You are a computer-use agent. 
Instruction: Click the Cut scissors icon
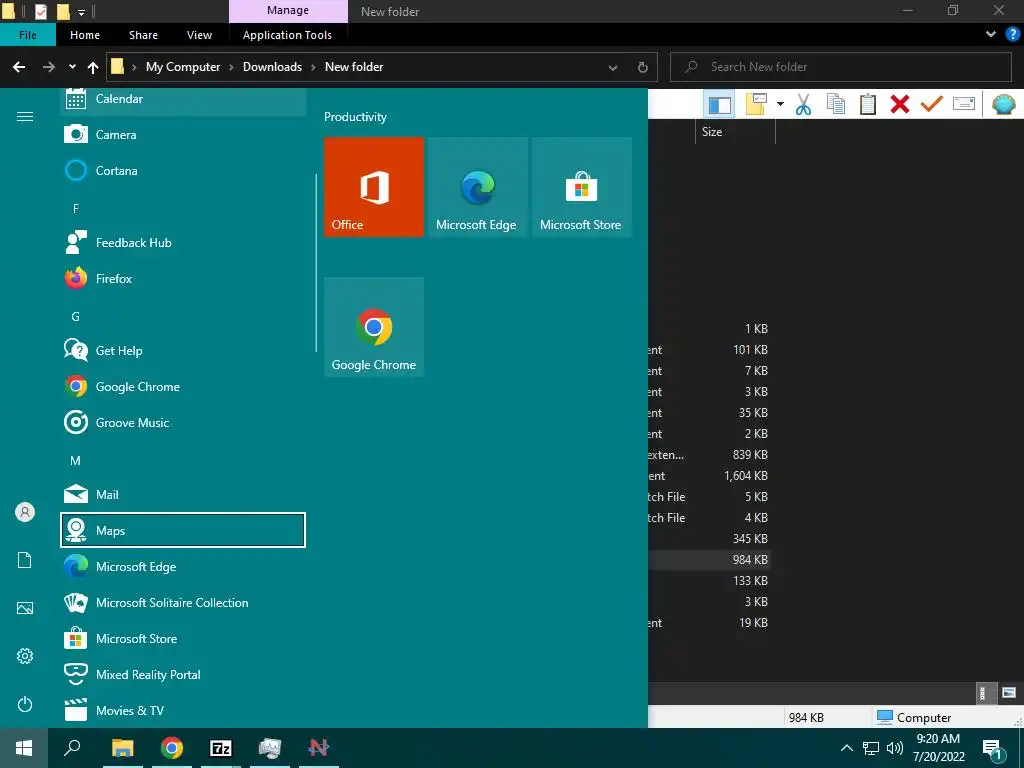[803, 104]
